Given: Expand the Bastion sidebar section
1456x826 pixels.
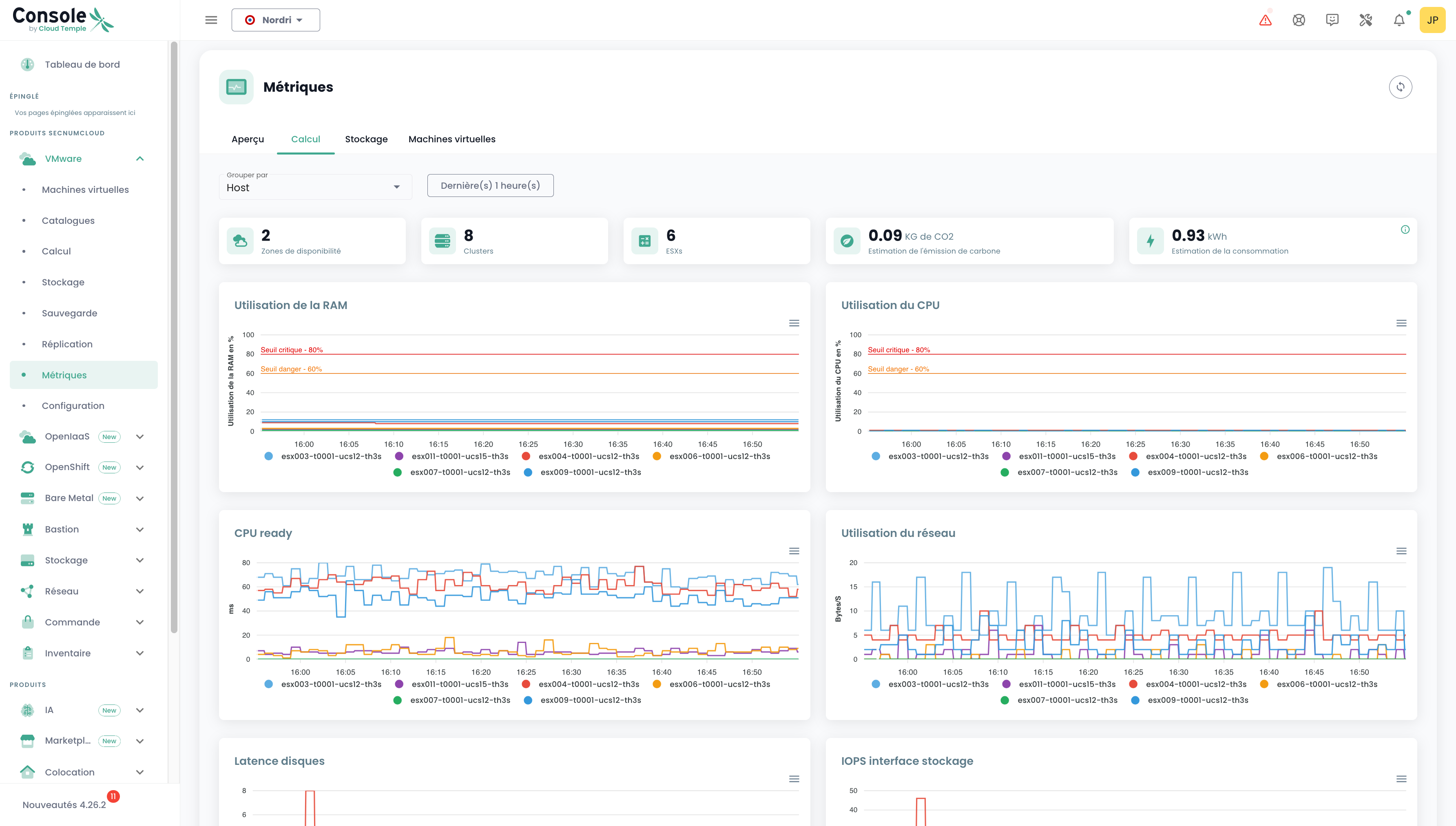Looking at the screenshot, I should 84,529.
